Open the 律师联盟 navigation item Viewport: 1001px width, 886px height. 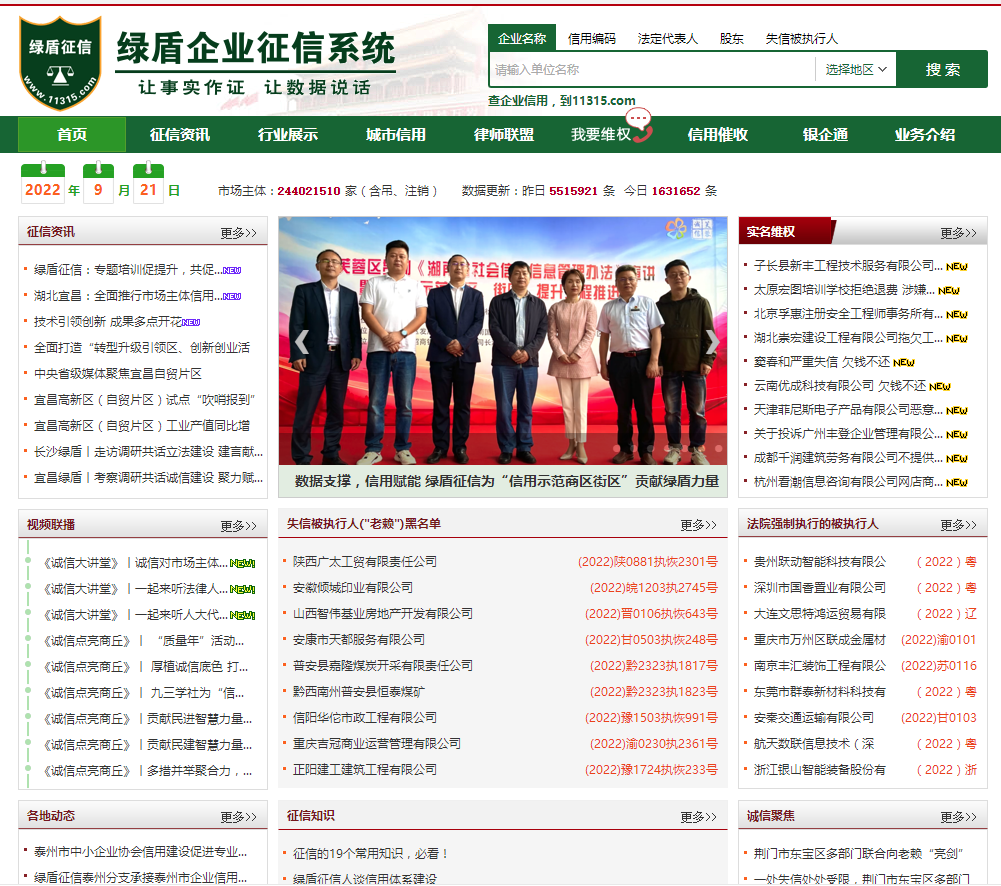tap(504, 135)
